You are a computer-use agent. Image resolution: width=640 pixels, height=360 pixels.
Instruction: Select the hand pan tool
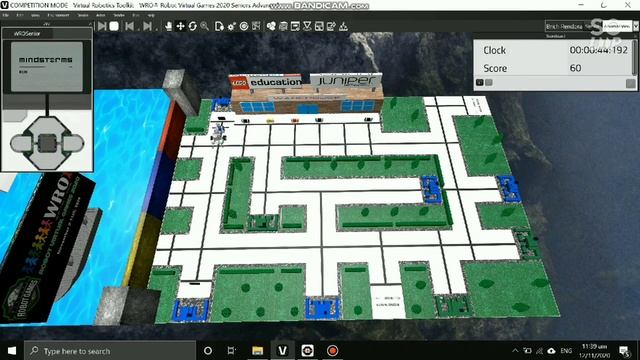(x=168, y=26)
